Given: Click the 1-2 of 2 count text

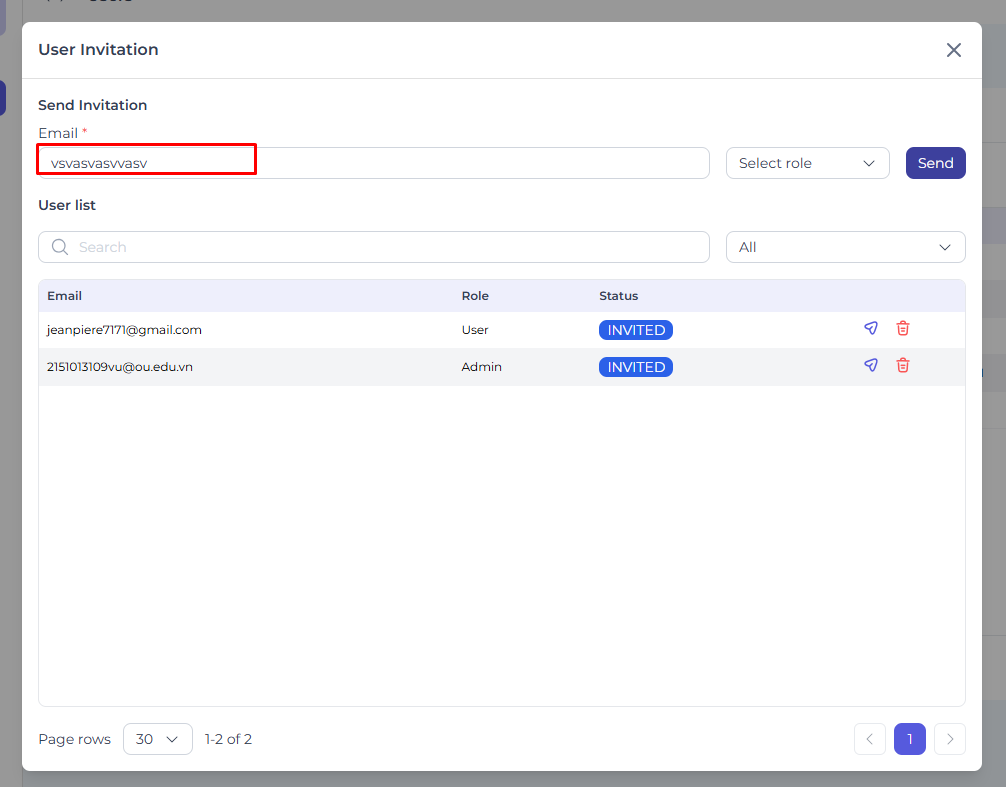Looking at the screenshot, I should [228, 739].
